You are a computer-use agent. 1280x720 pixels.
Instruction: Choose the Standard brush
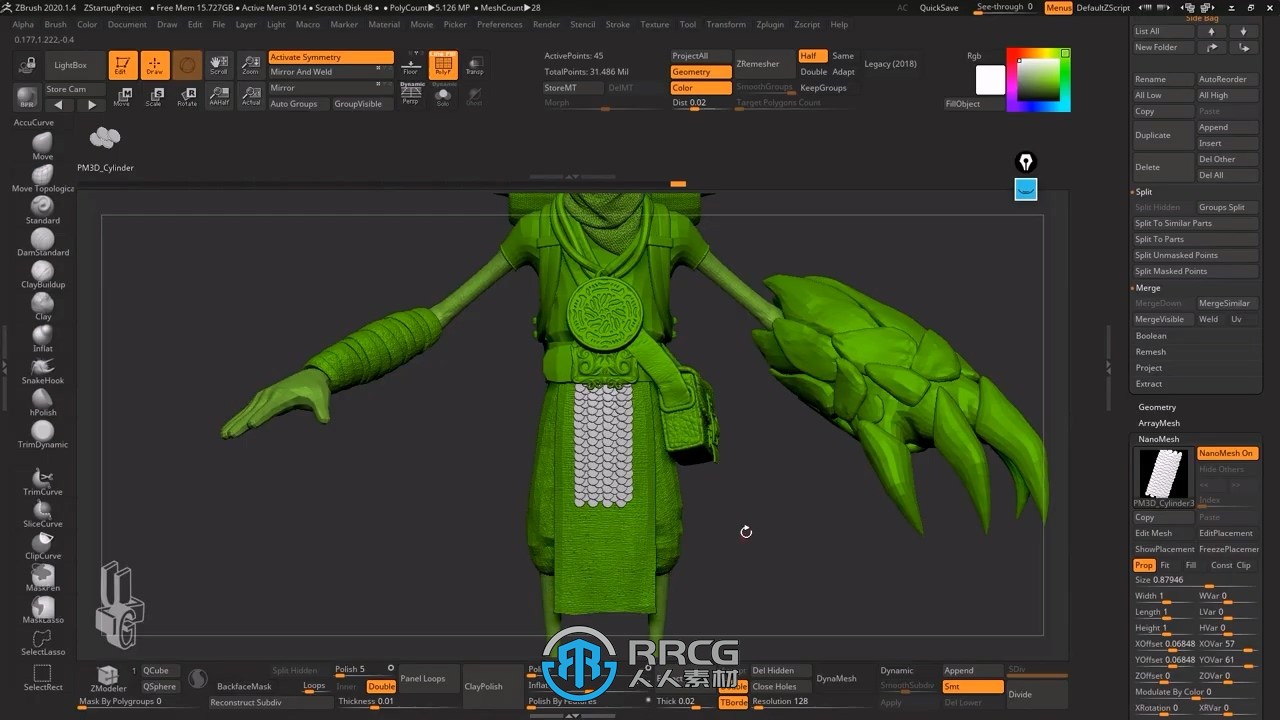click(x=42, y=210)
